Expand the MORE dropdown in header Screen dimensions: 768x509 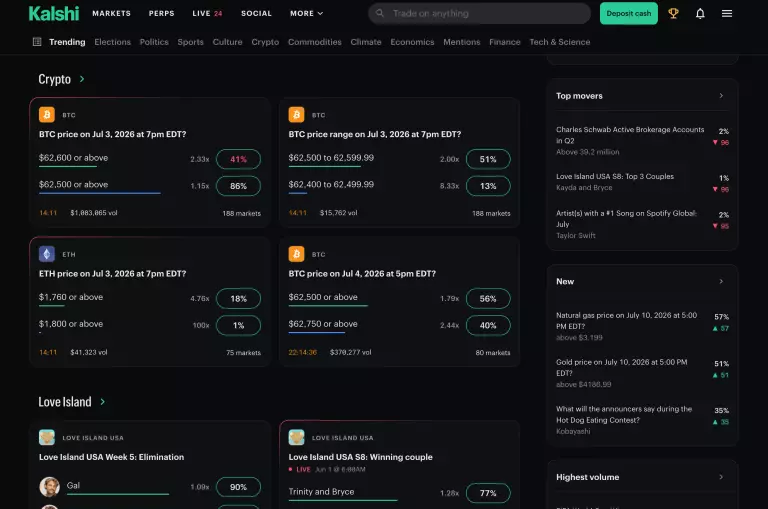(x=307, y=14)
